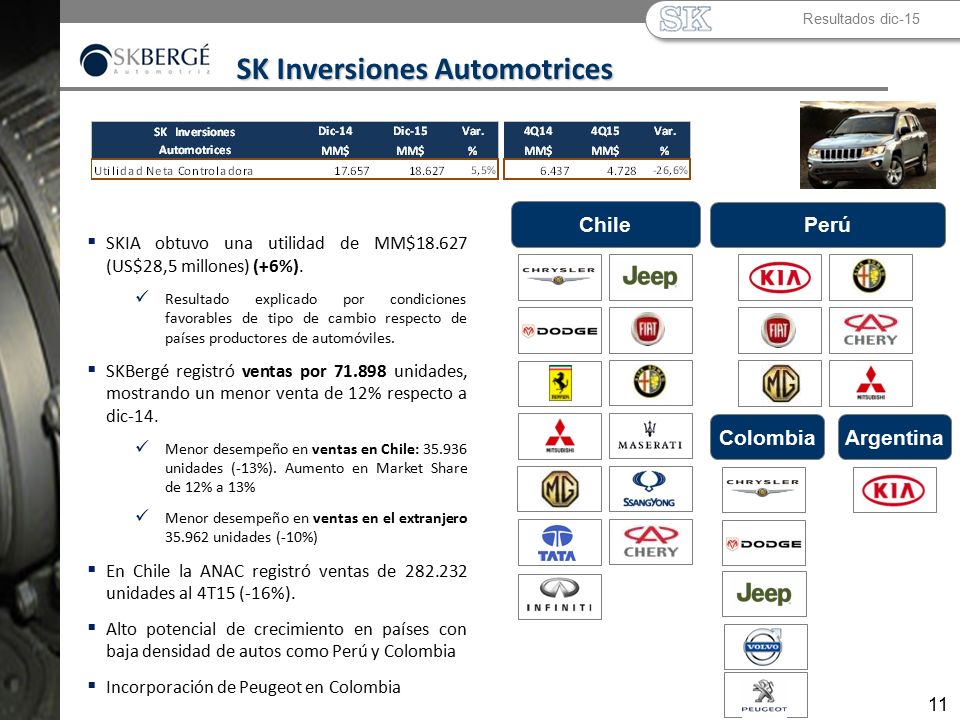Click the Ferrari logo tile
Image resolution: width=960 pixels, height=720 pixels.
pos(560,384)
